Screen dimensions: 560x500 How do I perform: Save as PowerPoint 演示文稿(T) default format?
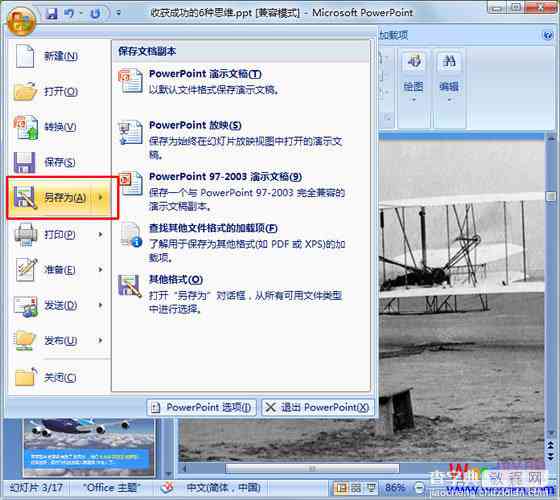pyautogui.click(x=241, y=81)
